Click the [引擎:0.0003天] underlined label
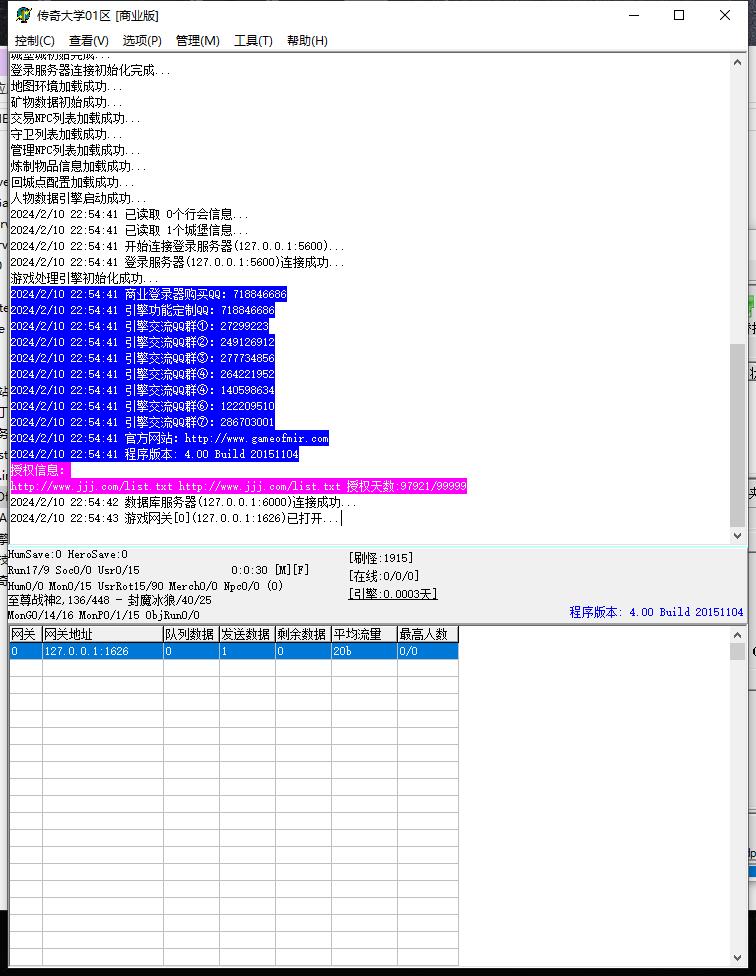This screenshot has width=756, height=976. tap(393, 594)
